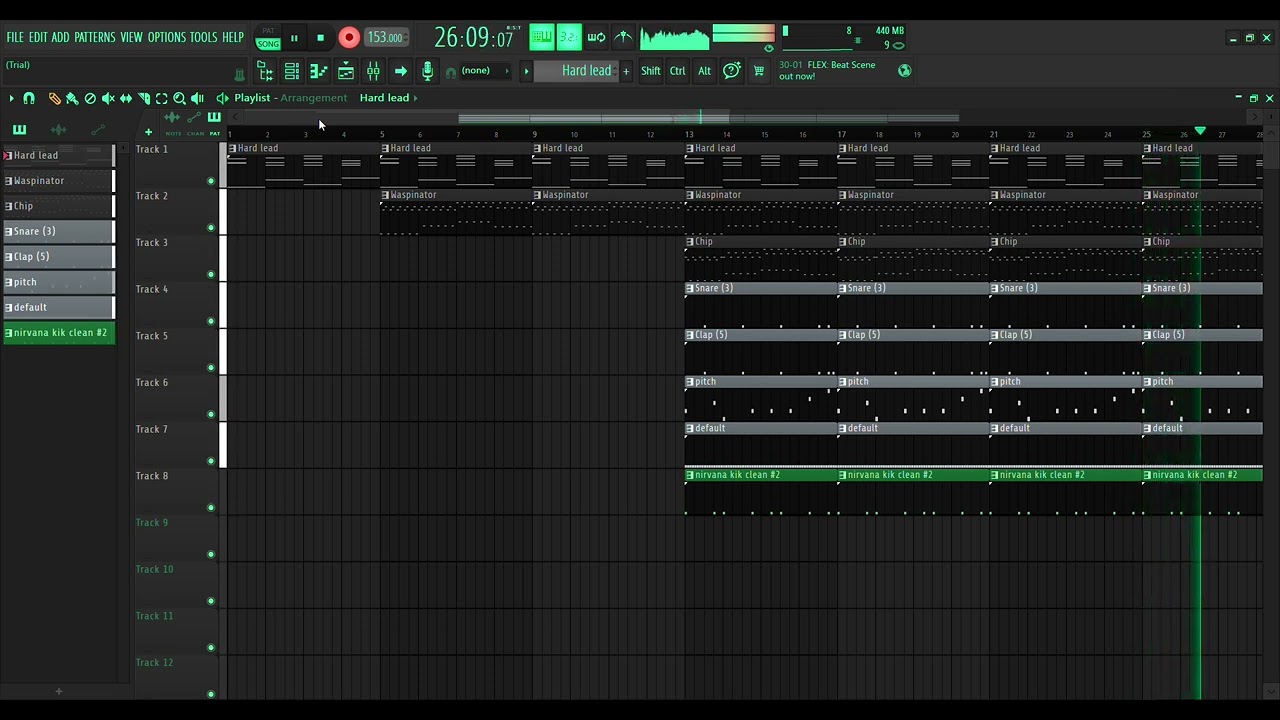Screen dimensions: 1280x720
Task: Open the mixer faders icon
Action: (373, 71)
